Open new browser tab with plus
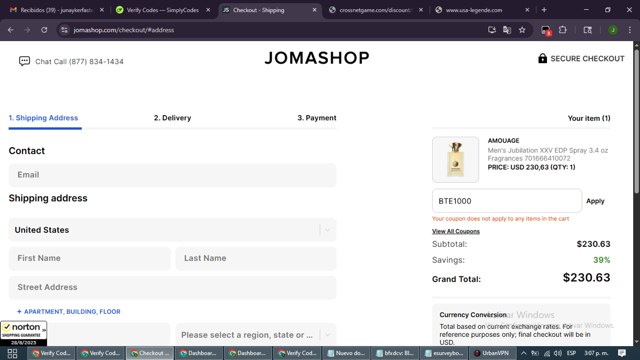 point(544,10)
